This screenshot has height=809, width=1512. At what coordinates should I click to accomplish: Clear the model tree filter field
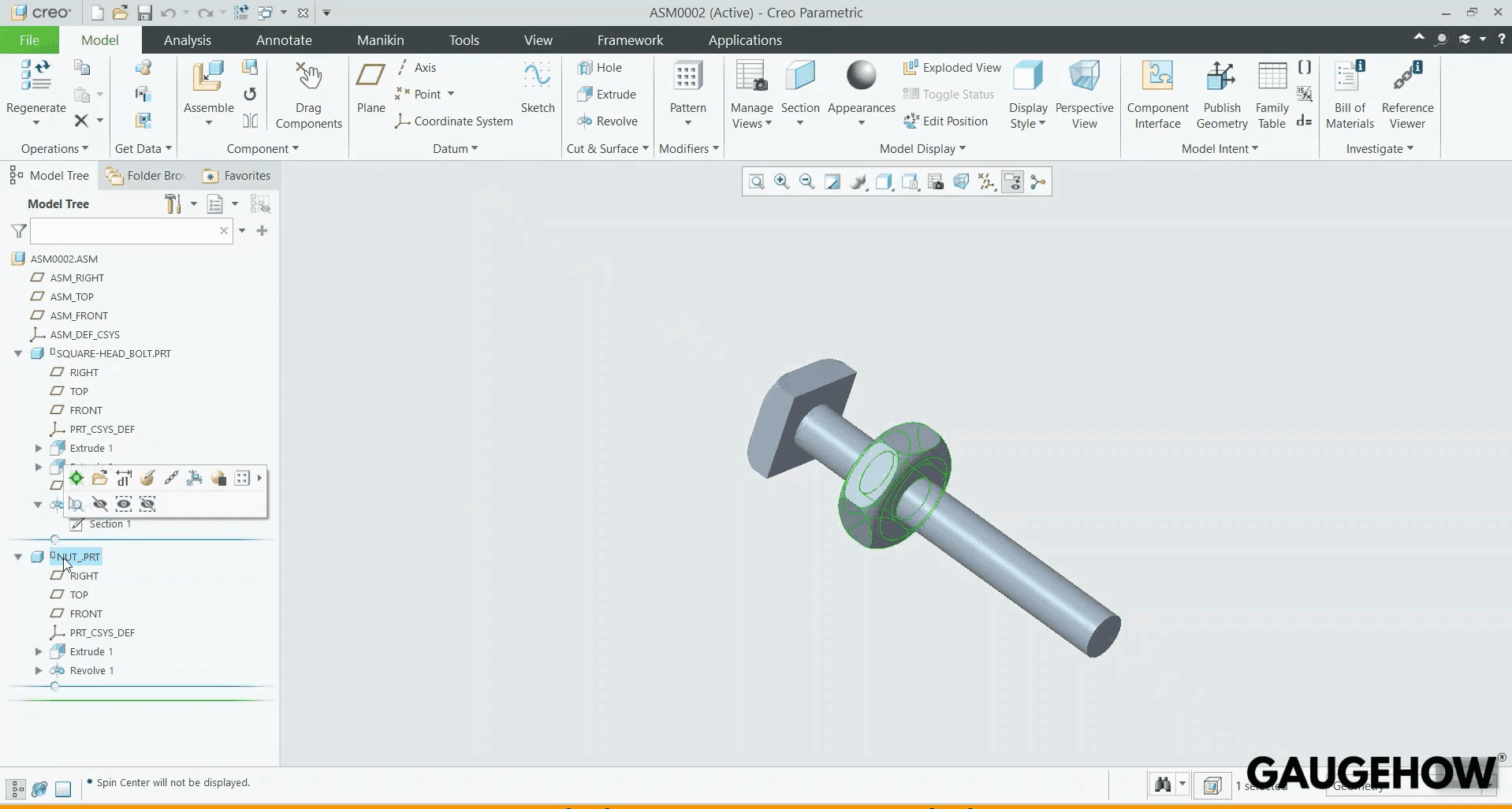(223, 230)
